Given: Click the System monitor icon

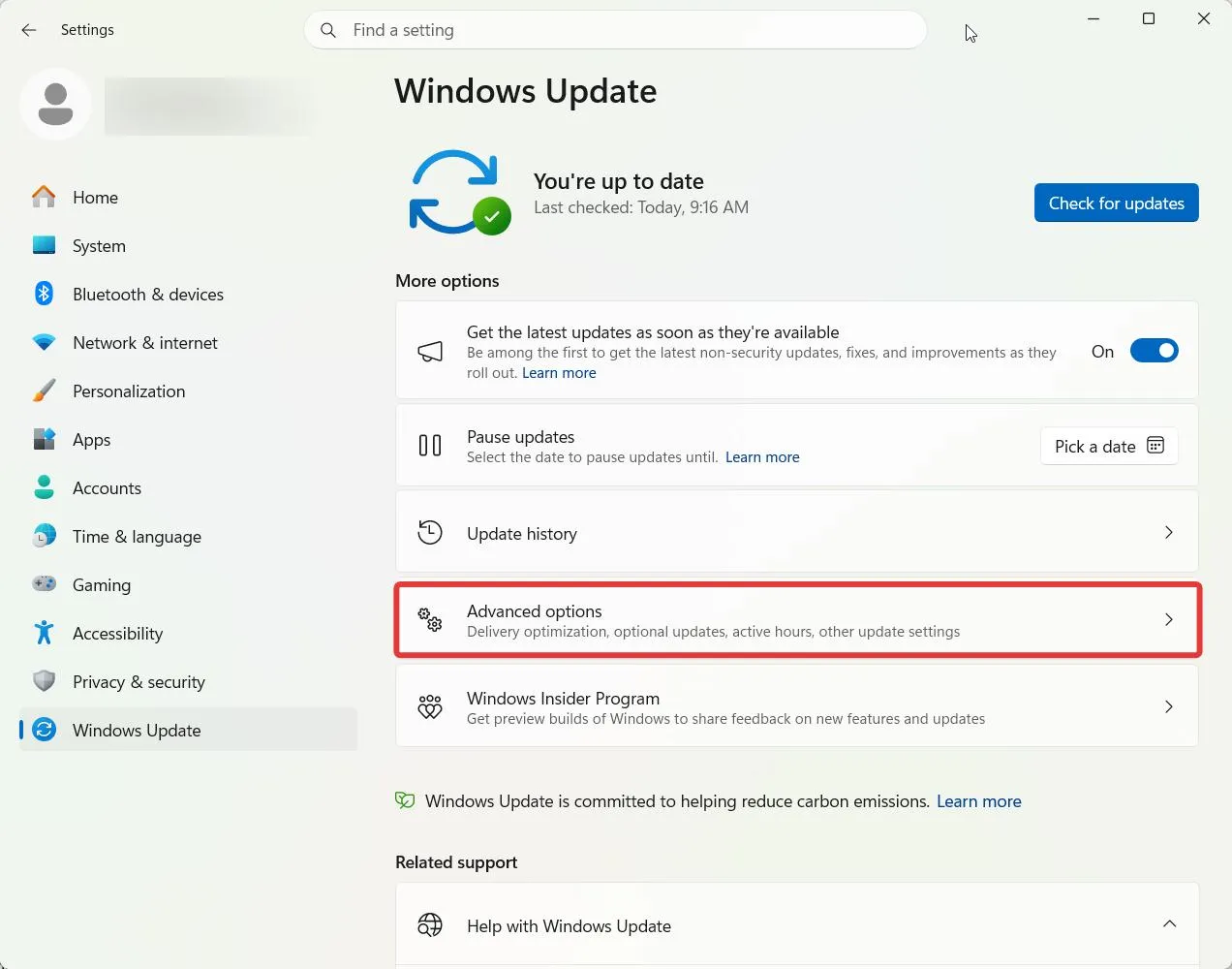Looking at the screenshot, I should click(x=44, y=245).
